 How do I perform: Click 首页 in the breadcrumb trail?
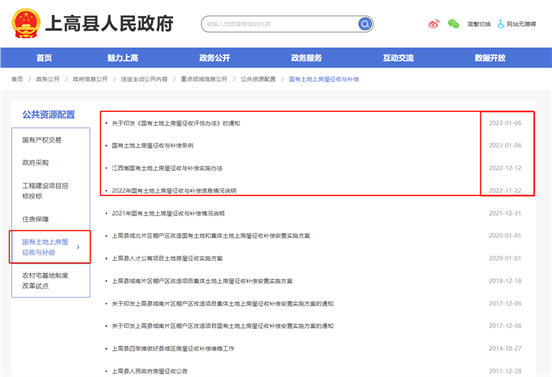17,79
